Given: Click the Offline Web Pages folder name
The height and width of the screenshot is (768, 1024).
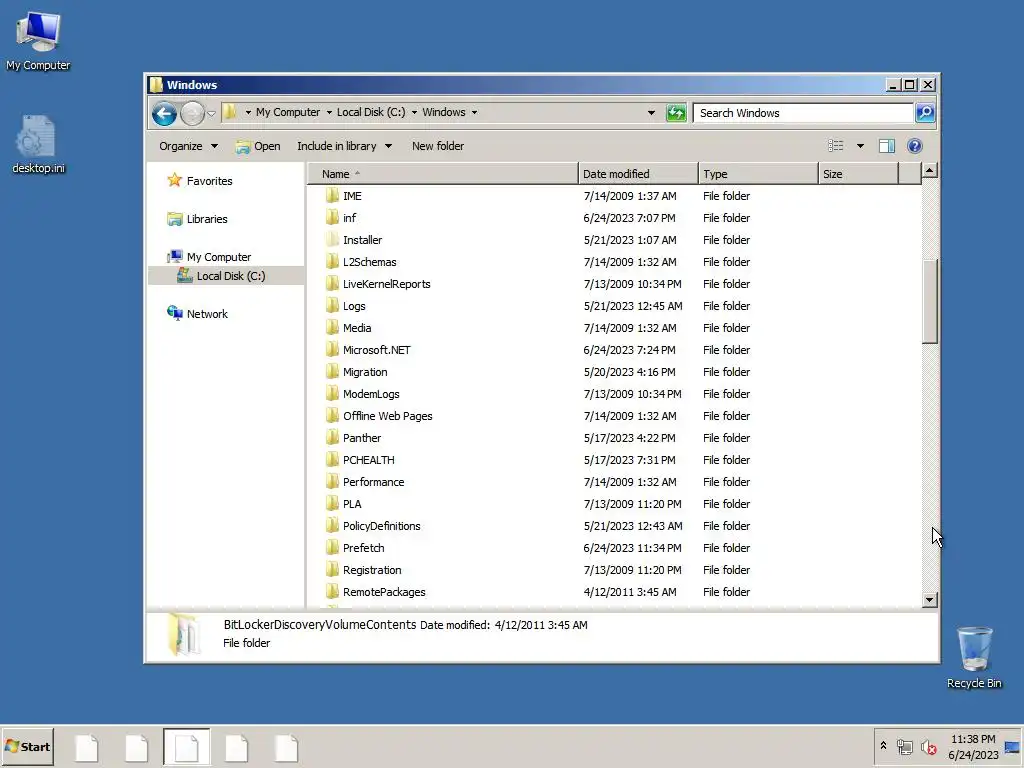Looking at the screenshot, I should pyautogui.click(x=388, y=416).
